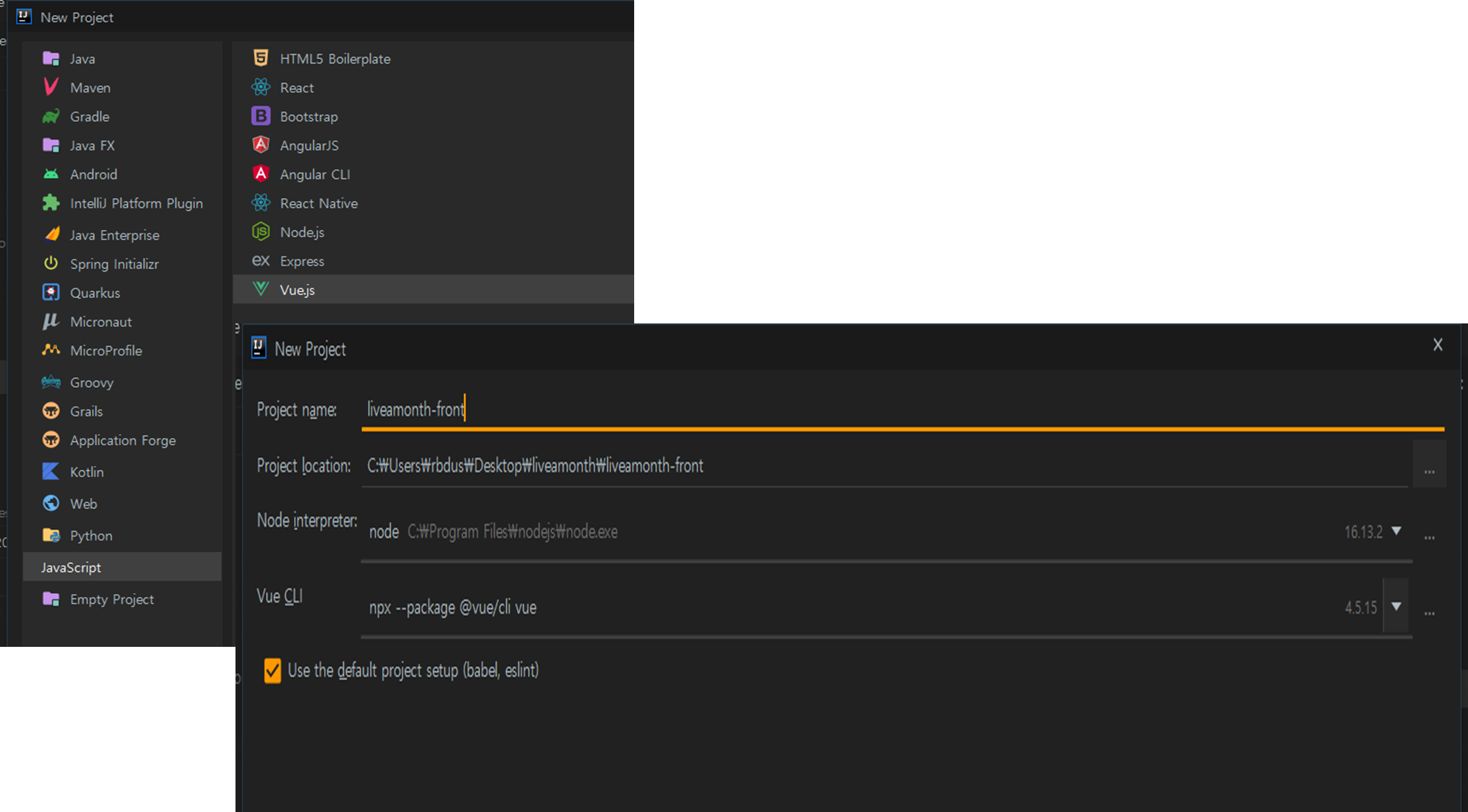Click the Project name input field
This screenshot has height=812, width=1468.
click(x=903, y=409)
